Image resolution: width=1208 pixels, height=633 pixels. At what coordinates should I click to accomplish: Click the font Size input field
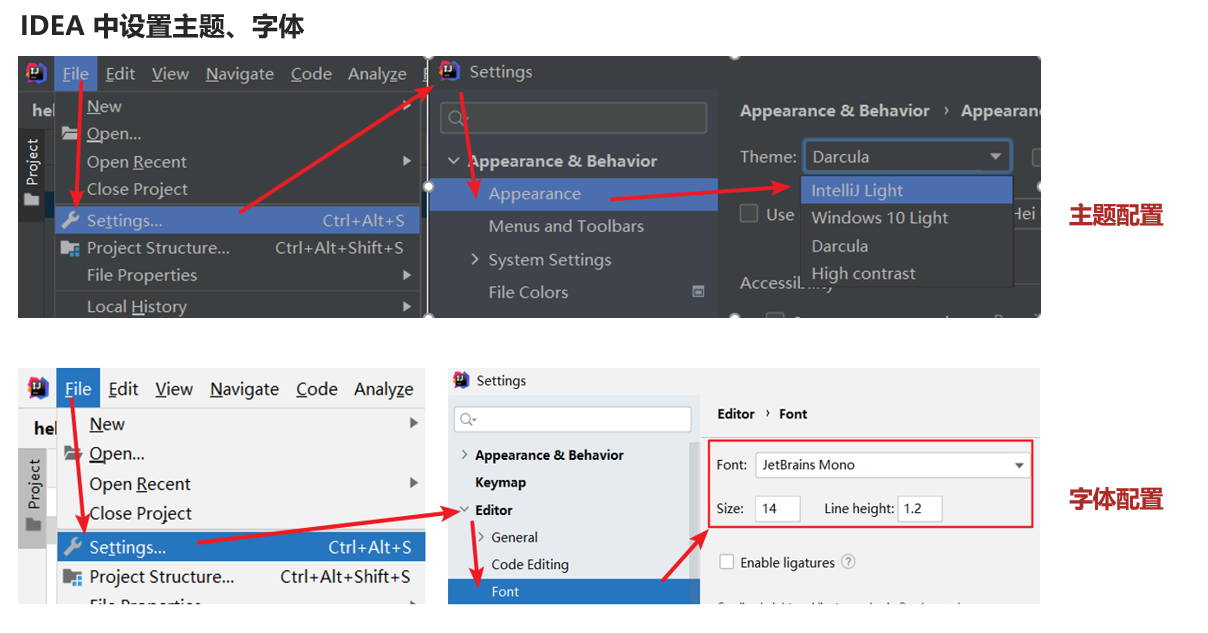click(x=777, y=508)
